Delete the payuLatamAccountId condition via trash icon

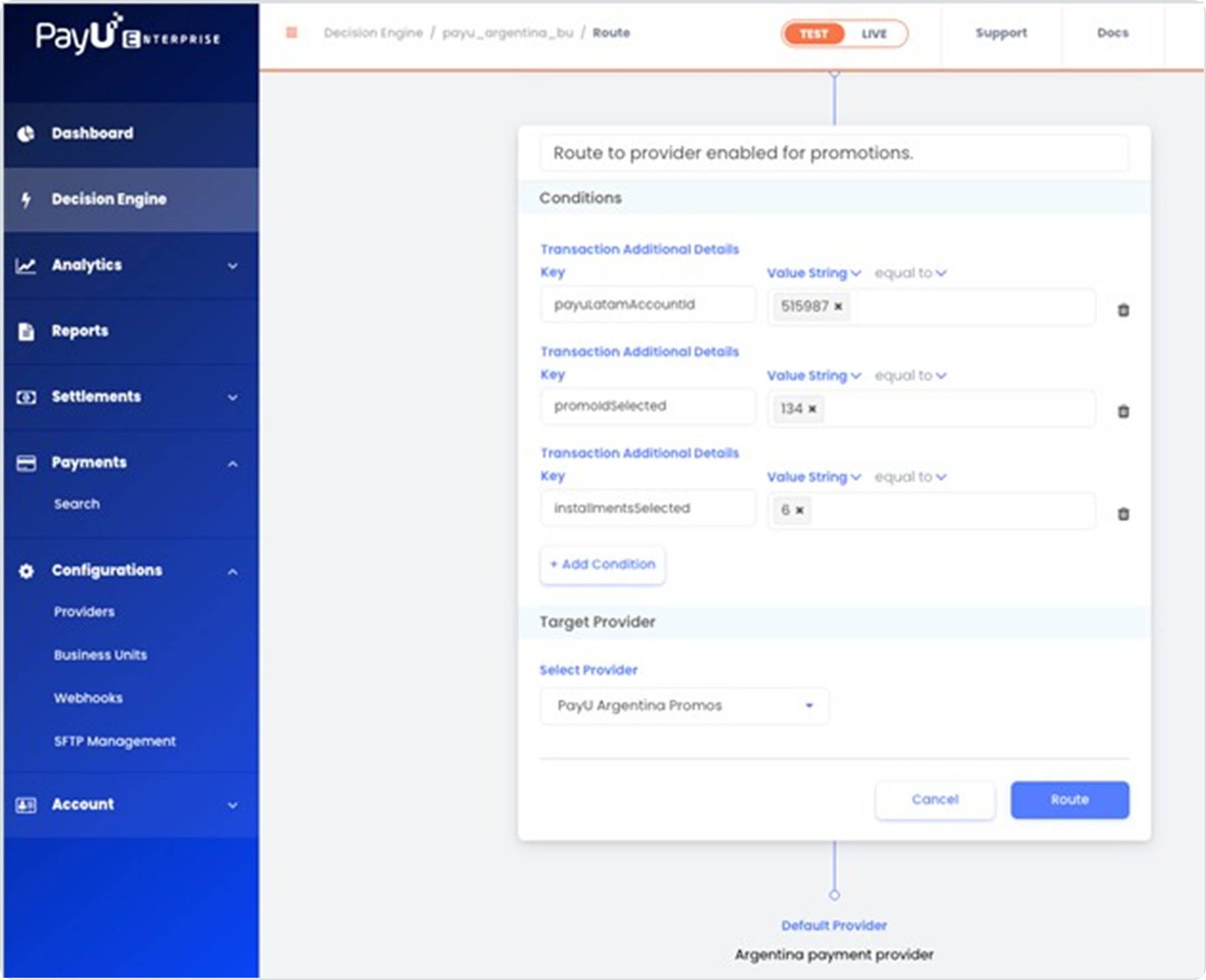(x=1123, y=310)
